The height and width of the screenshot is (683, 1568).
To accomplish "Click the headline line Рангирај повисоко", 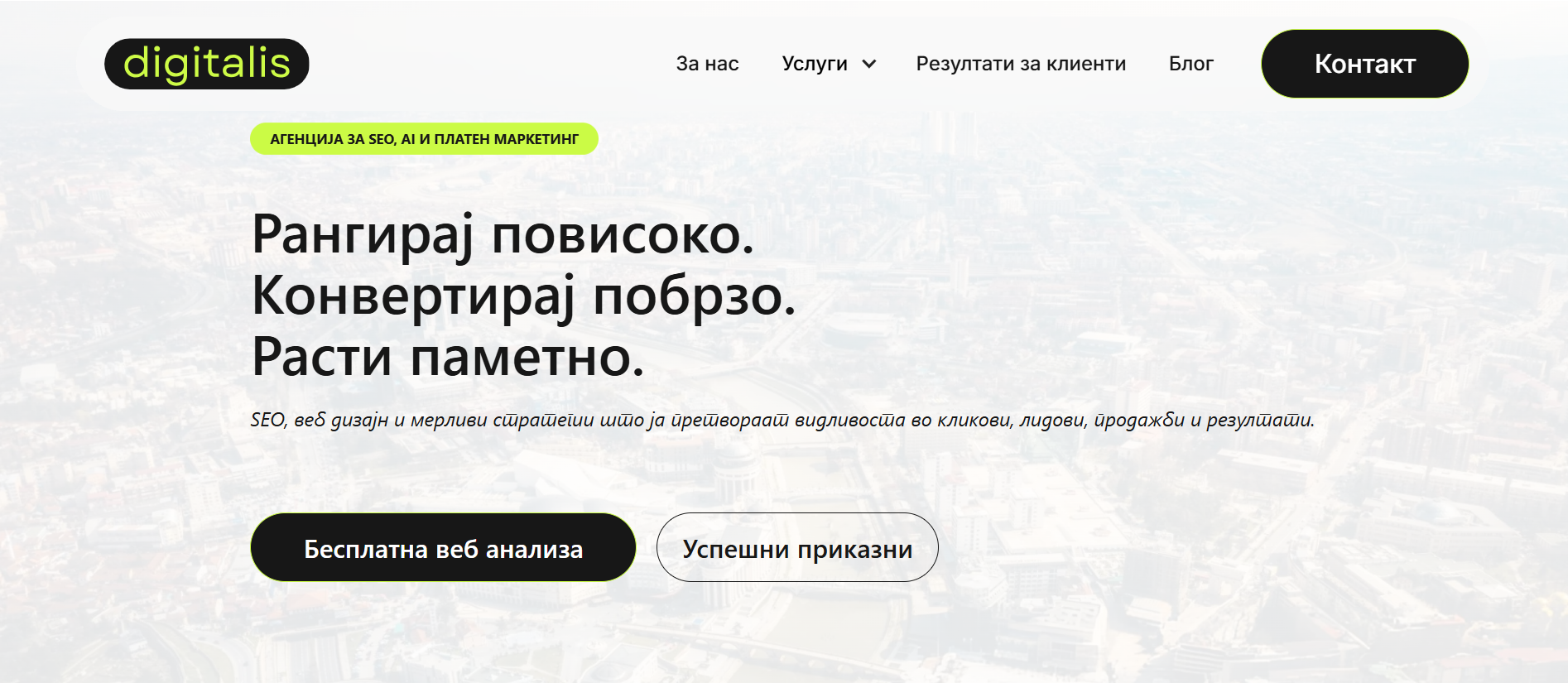I will click(503, 235).
